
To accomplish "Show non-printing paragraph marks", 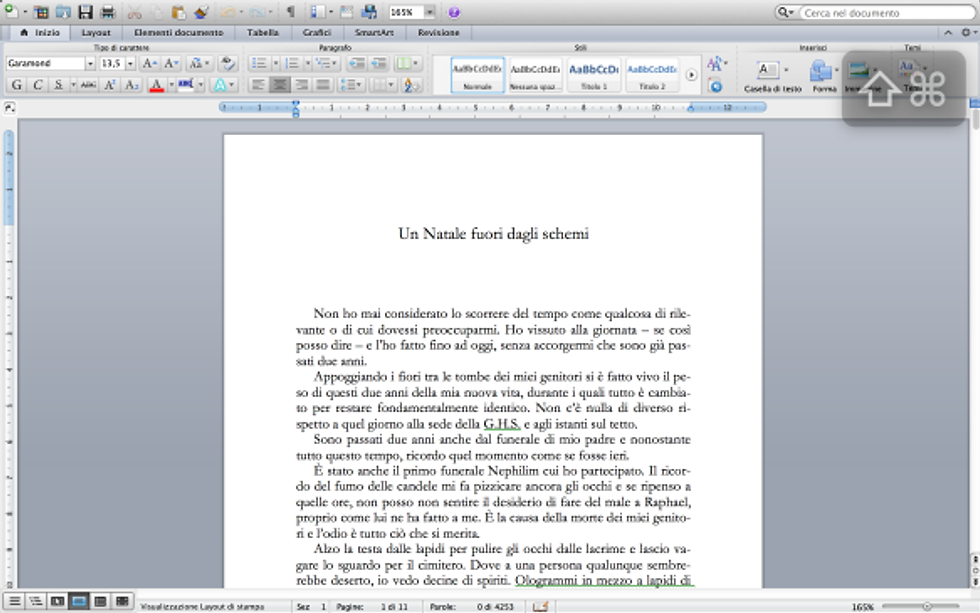I will click(x=291, y=12).
